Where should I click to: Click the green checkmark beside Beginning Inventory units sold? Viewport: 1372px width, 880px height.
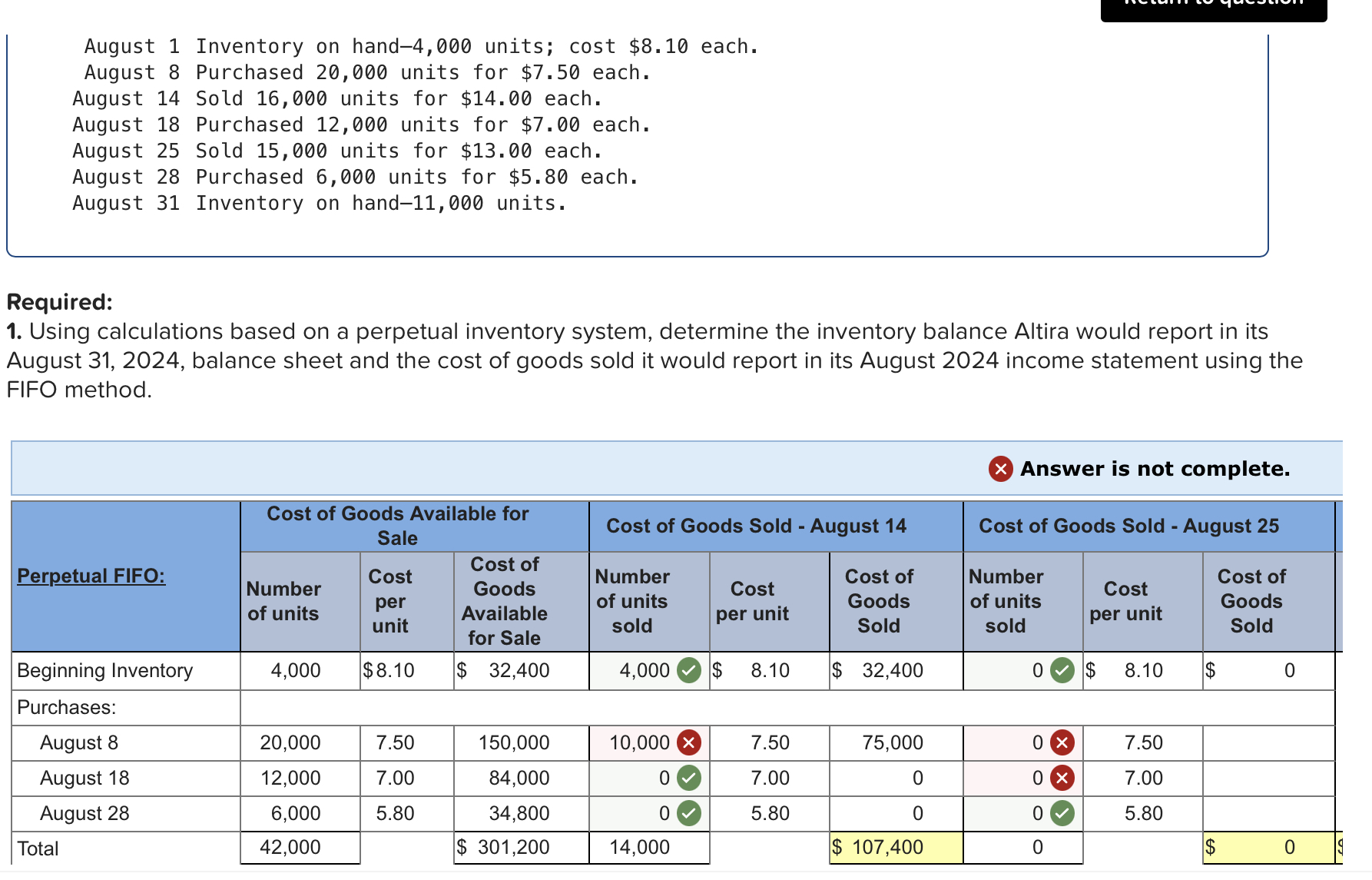(x=689, y=670)
